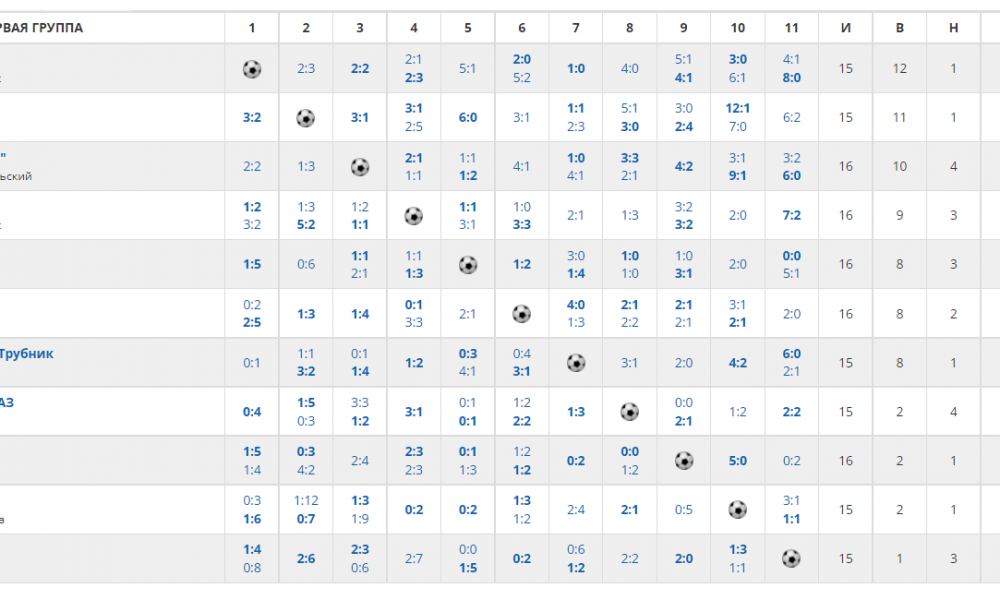Click the Н column header
Screen dimensions: 1000x600
coord(953,28)
